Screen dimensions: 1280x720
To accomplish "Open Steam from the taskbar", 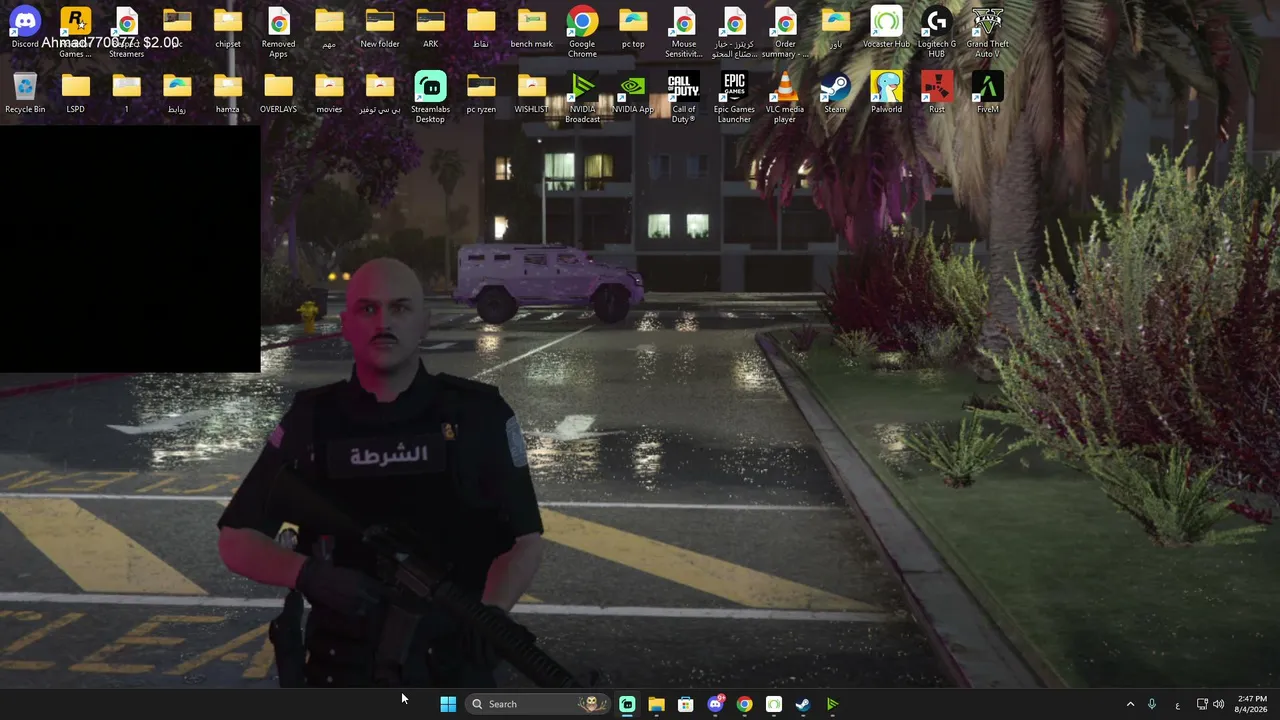I will point(803,704).
